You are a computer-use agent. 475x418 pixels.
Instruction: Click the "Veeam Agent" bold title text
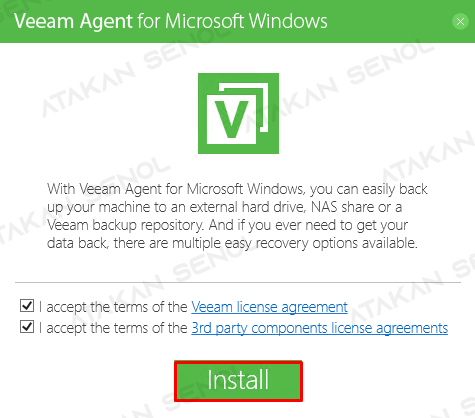pos(73,22)
